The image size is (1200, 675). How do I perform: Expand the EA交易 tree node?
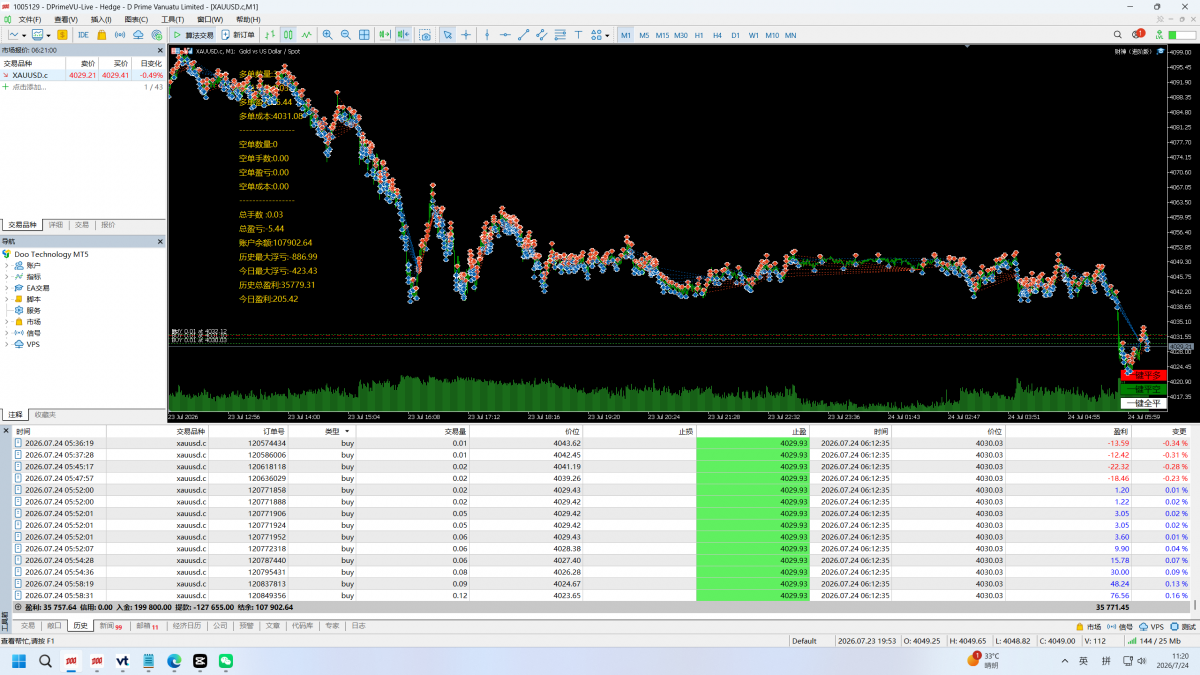pyautogui.click(x=6, y=288)
